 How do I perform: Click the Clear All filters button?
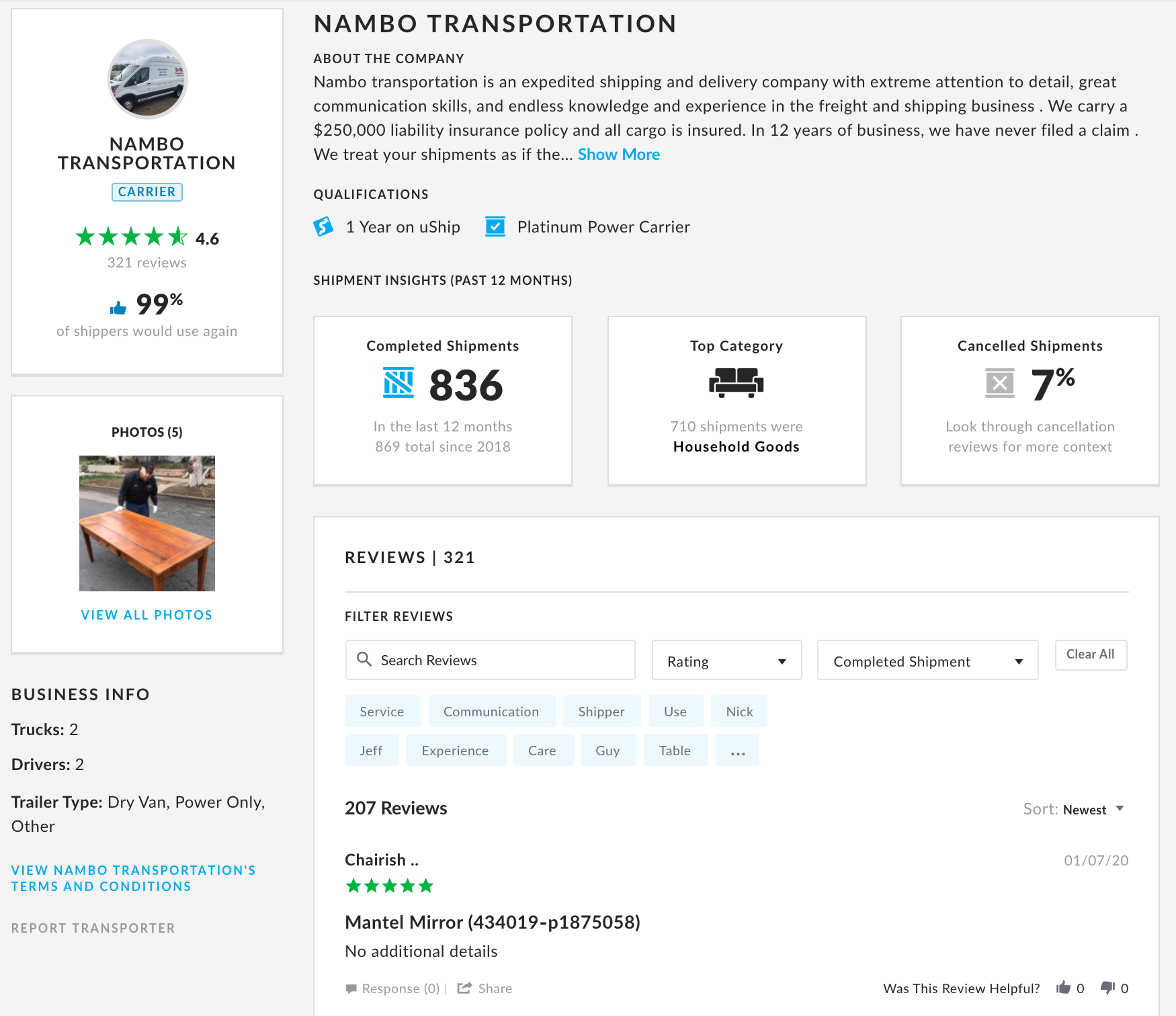point(1091,654)
